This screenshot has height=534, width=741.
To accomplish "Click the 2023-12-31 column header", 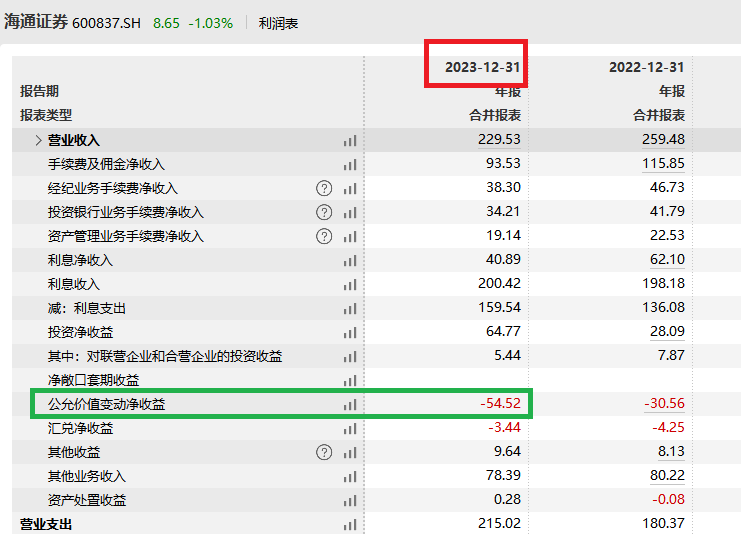I will click(x=483, y=67).
